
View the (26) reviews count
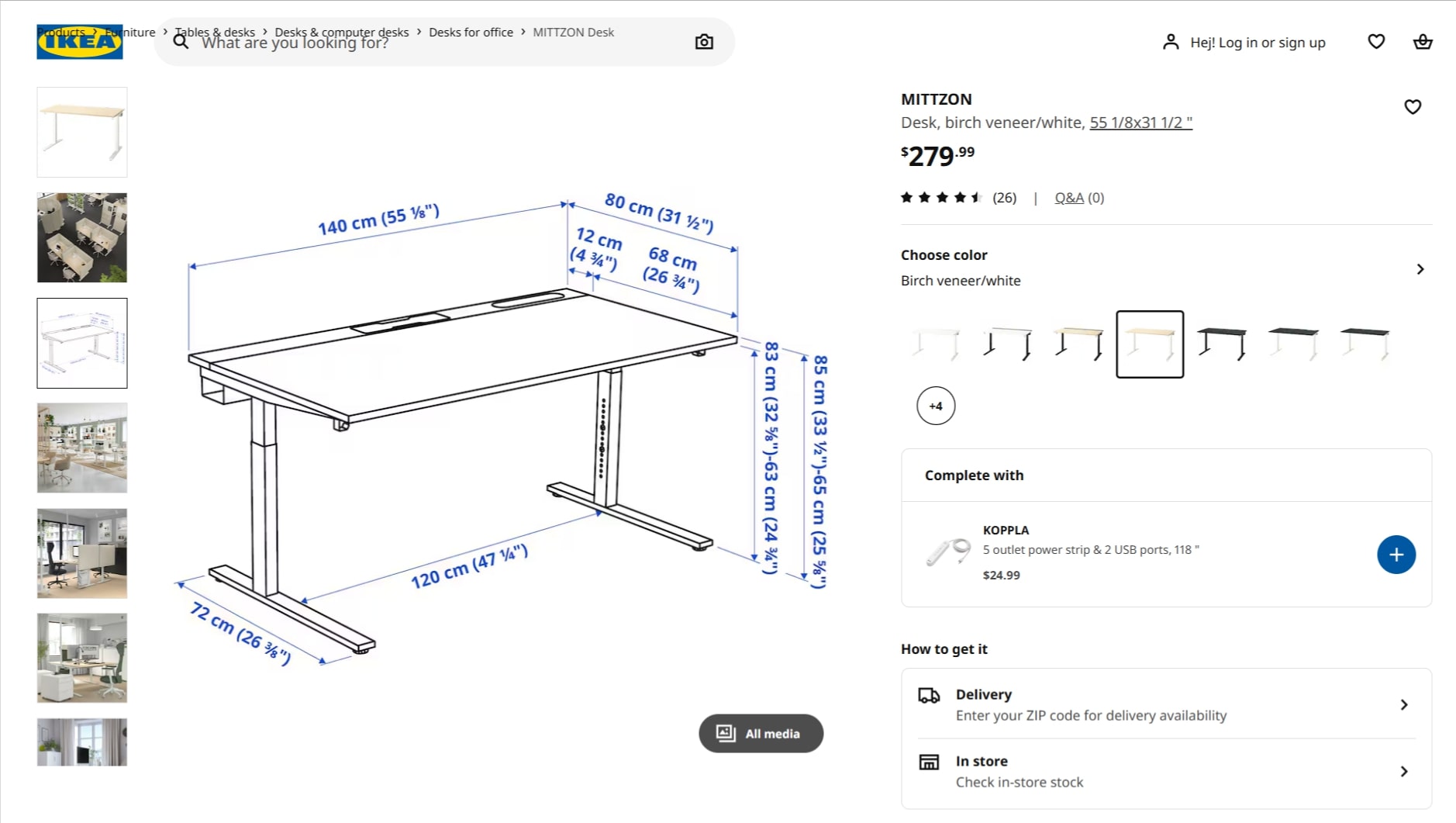point(1005,198)
